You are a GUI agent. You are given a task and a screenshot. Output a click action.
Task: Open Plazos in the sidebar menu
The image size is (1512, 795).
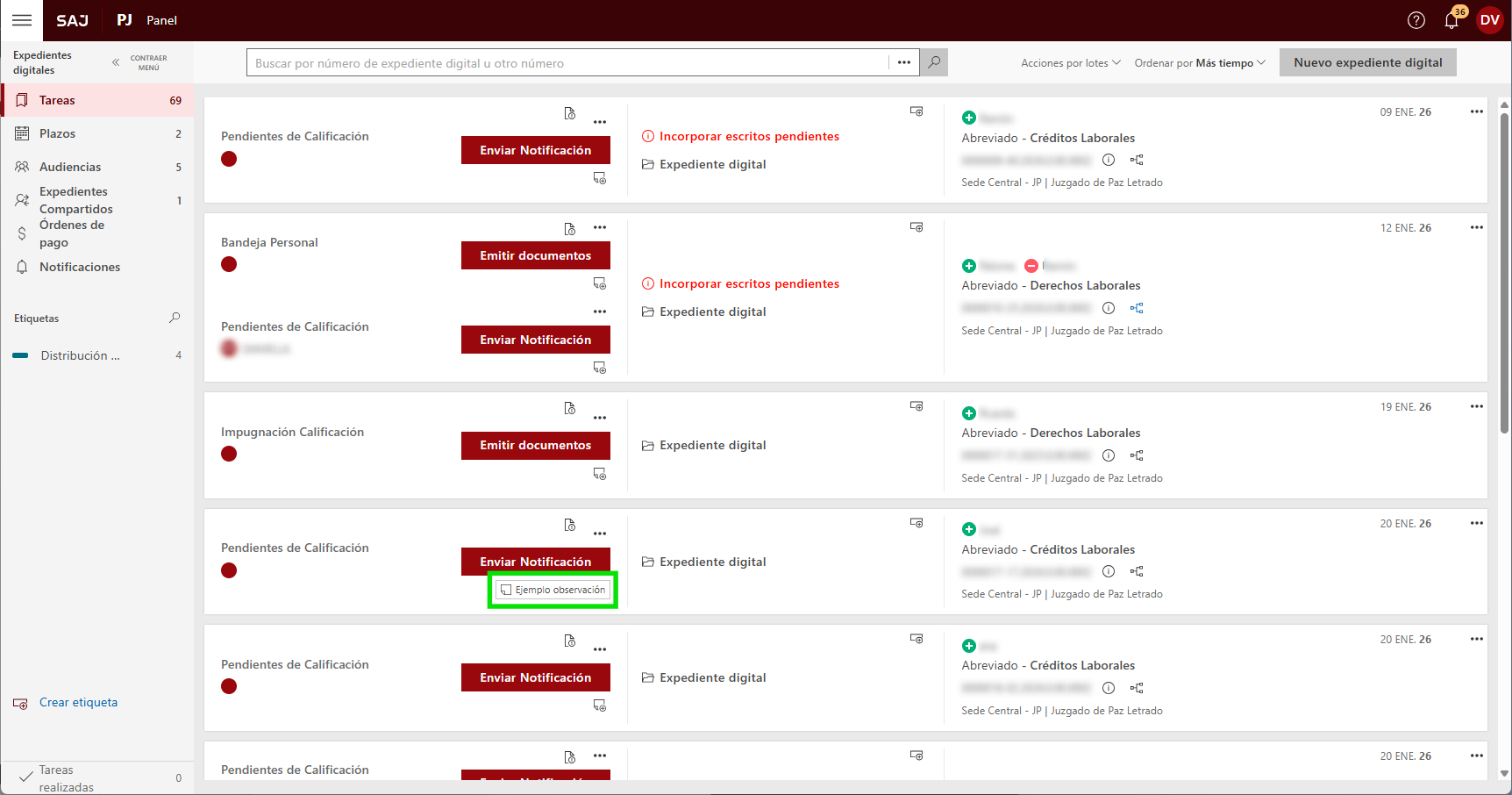[x=57, y=133]
